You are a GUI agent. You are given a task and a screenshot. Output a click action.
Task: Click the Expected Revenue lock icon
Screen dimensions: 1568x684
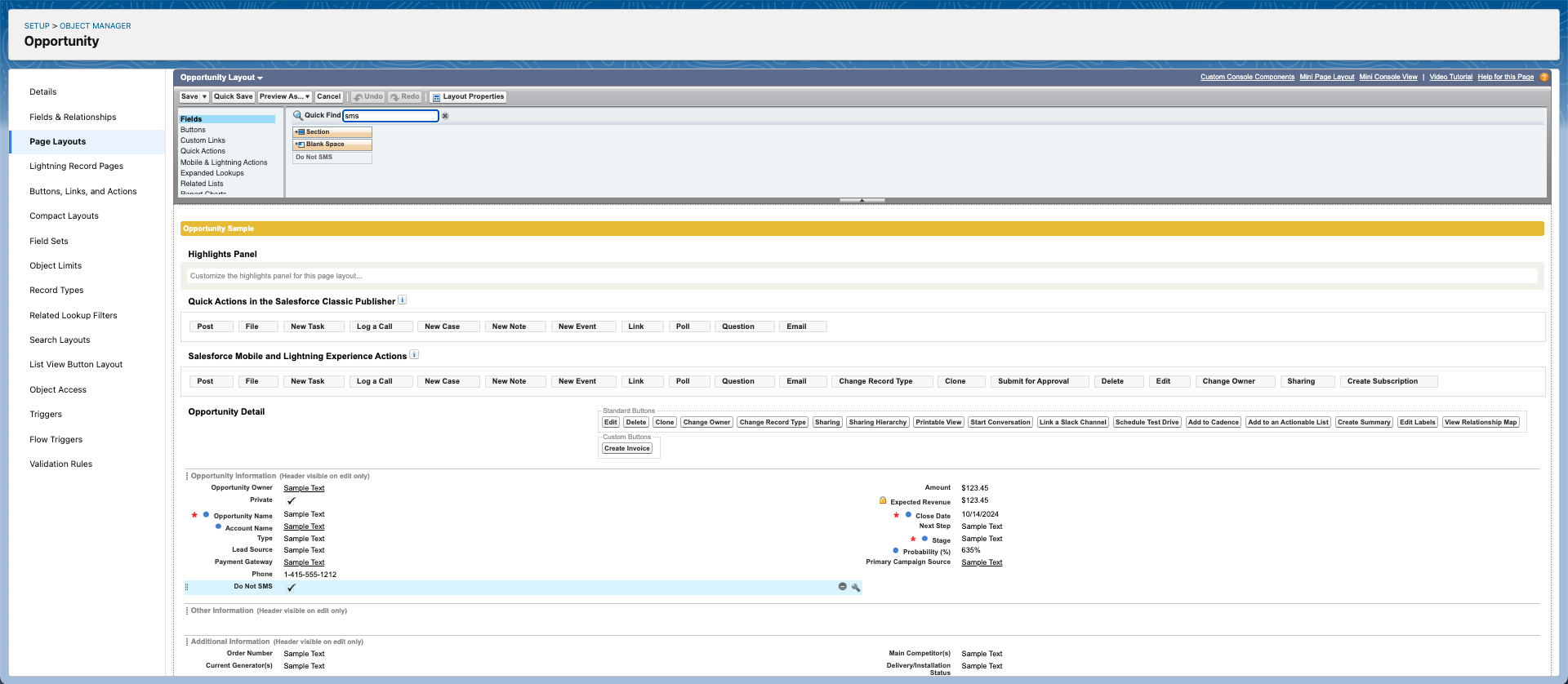point(883,500)
